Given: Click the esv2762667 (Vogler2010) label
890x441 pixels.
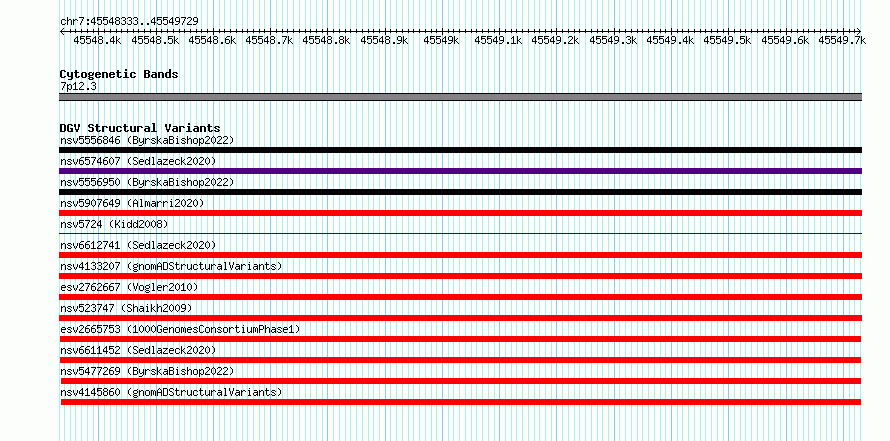Looking at the screenshot, I should coord(129,287).
